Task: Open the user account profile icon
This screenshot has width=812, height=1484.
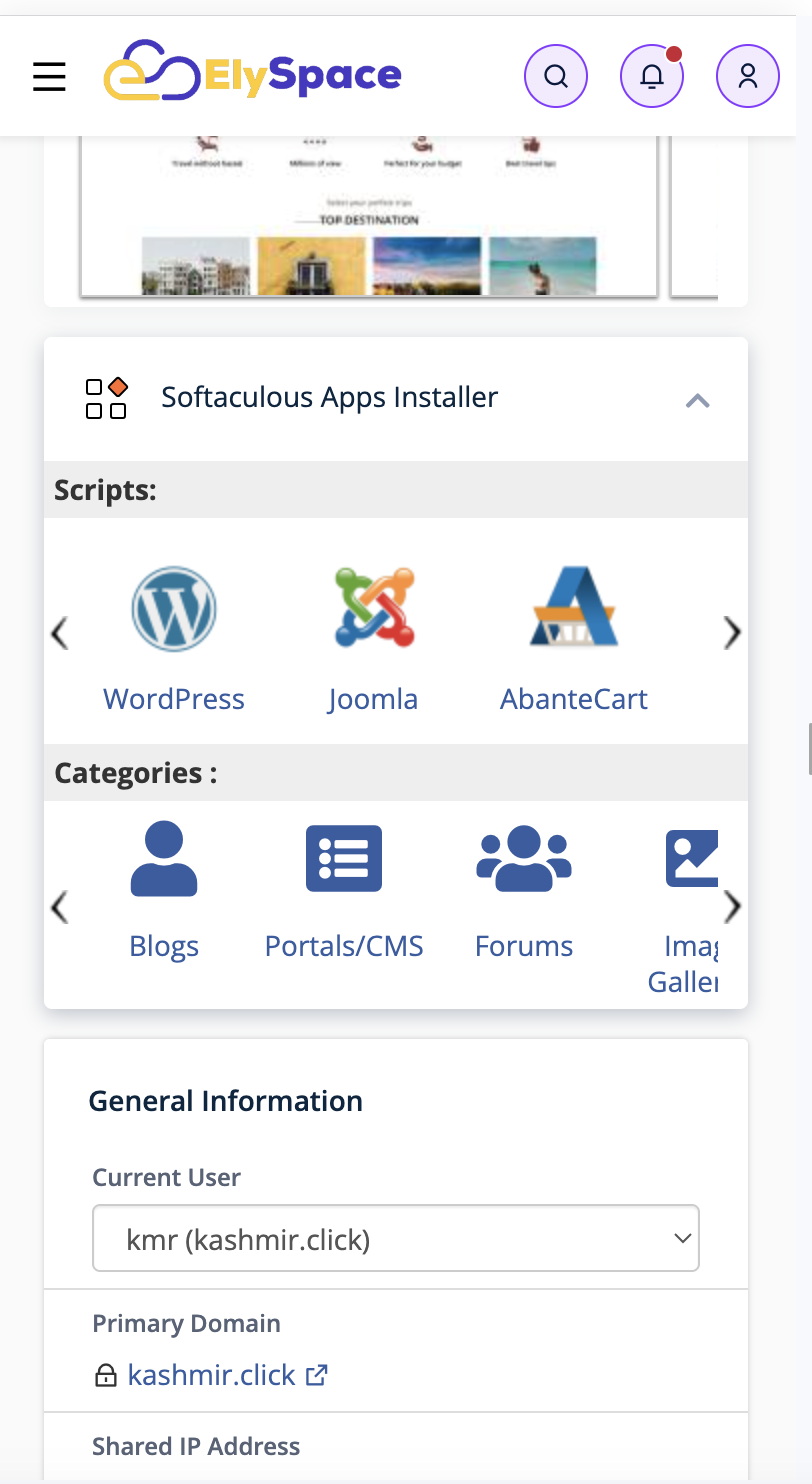Action: tap(748, 75)
